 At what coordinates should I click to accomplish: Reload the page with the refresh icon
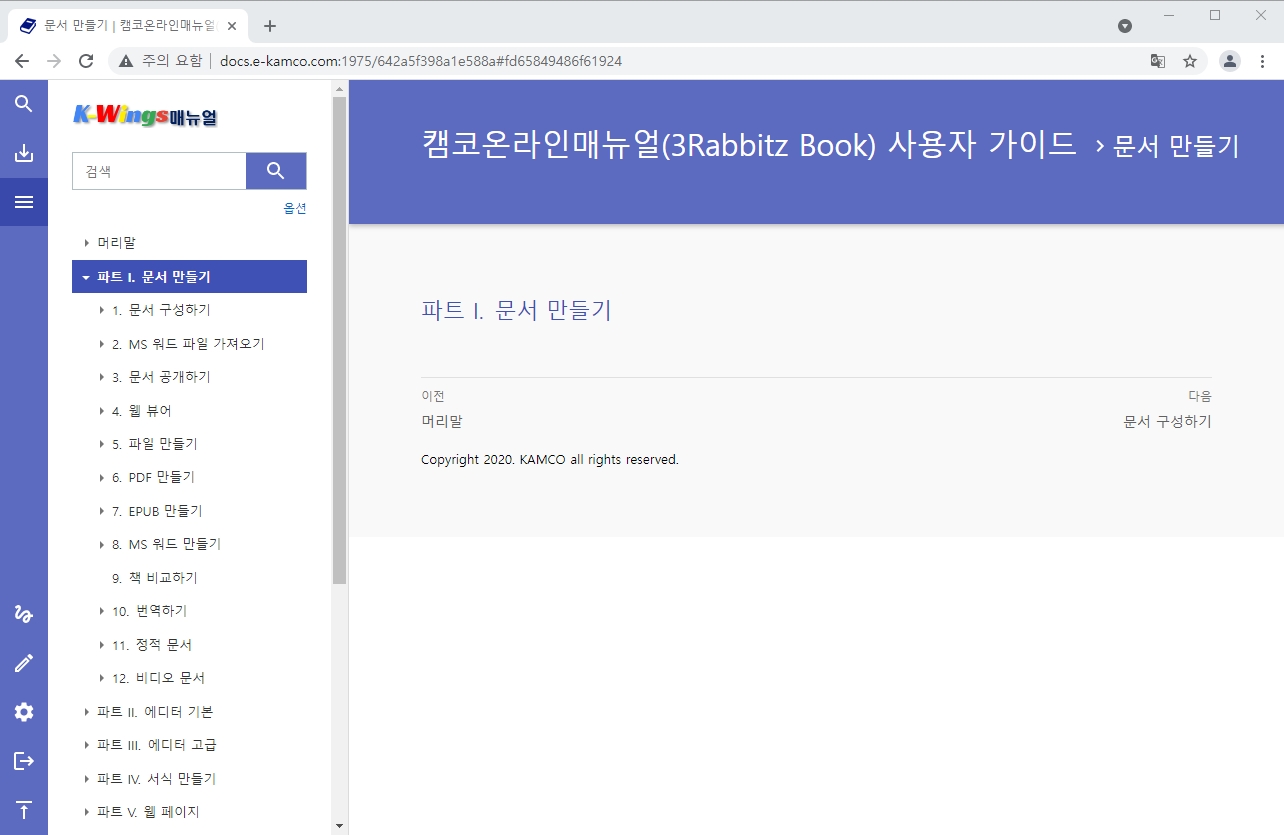(86, 61)
